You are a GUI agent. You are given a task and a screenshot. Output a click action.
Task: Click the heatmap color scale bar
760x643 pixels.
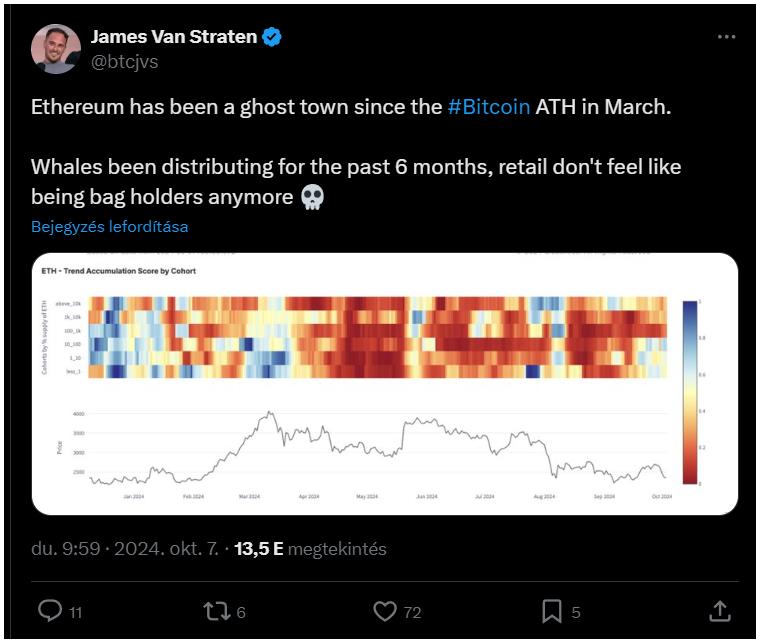pos(690,392)
